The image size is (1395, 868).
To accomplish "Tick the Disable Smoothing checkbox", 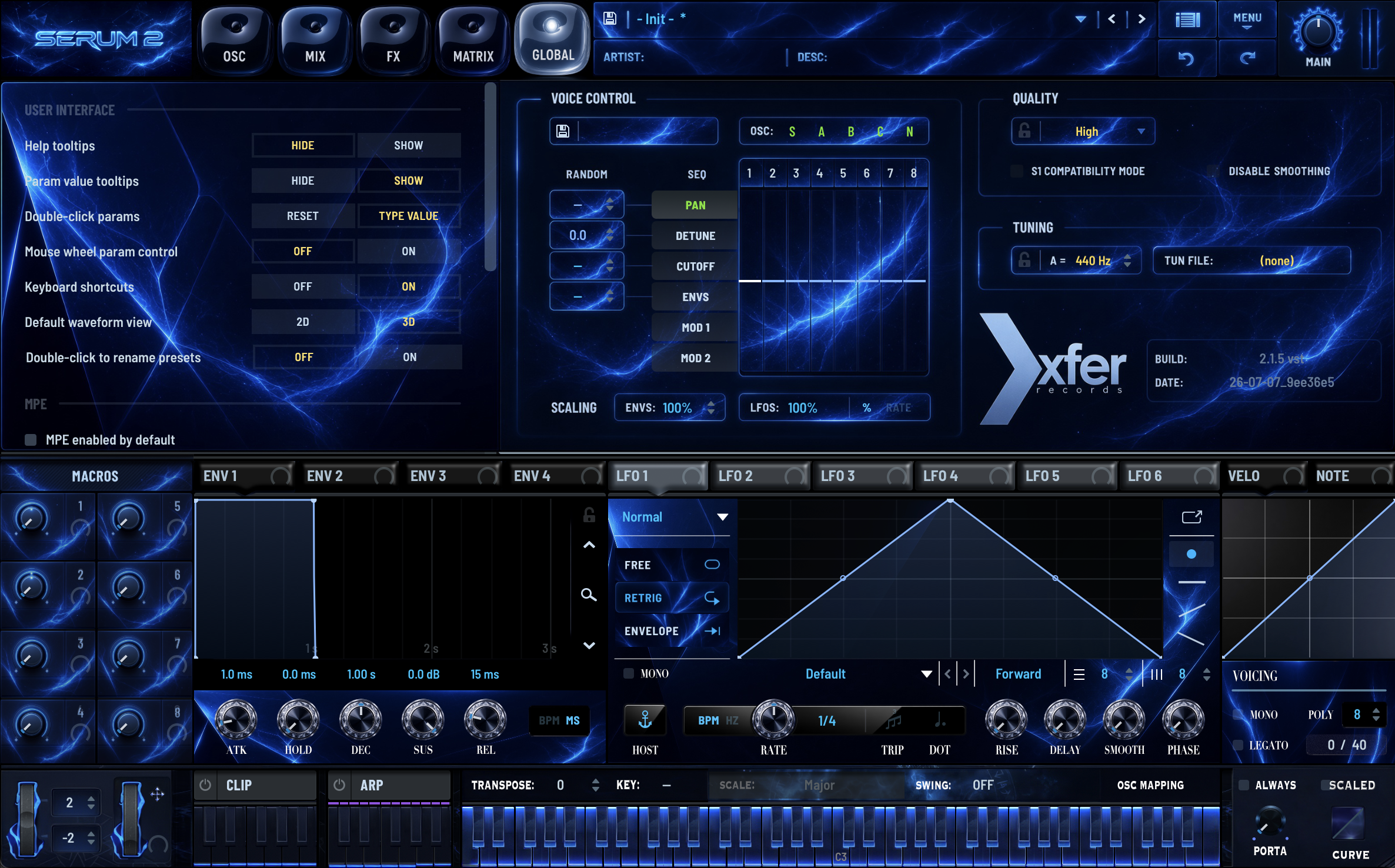I will (1213, 171).
